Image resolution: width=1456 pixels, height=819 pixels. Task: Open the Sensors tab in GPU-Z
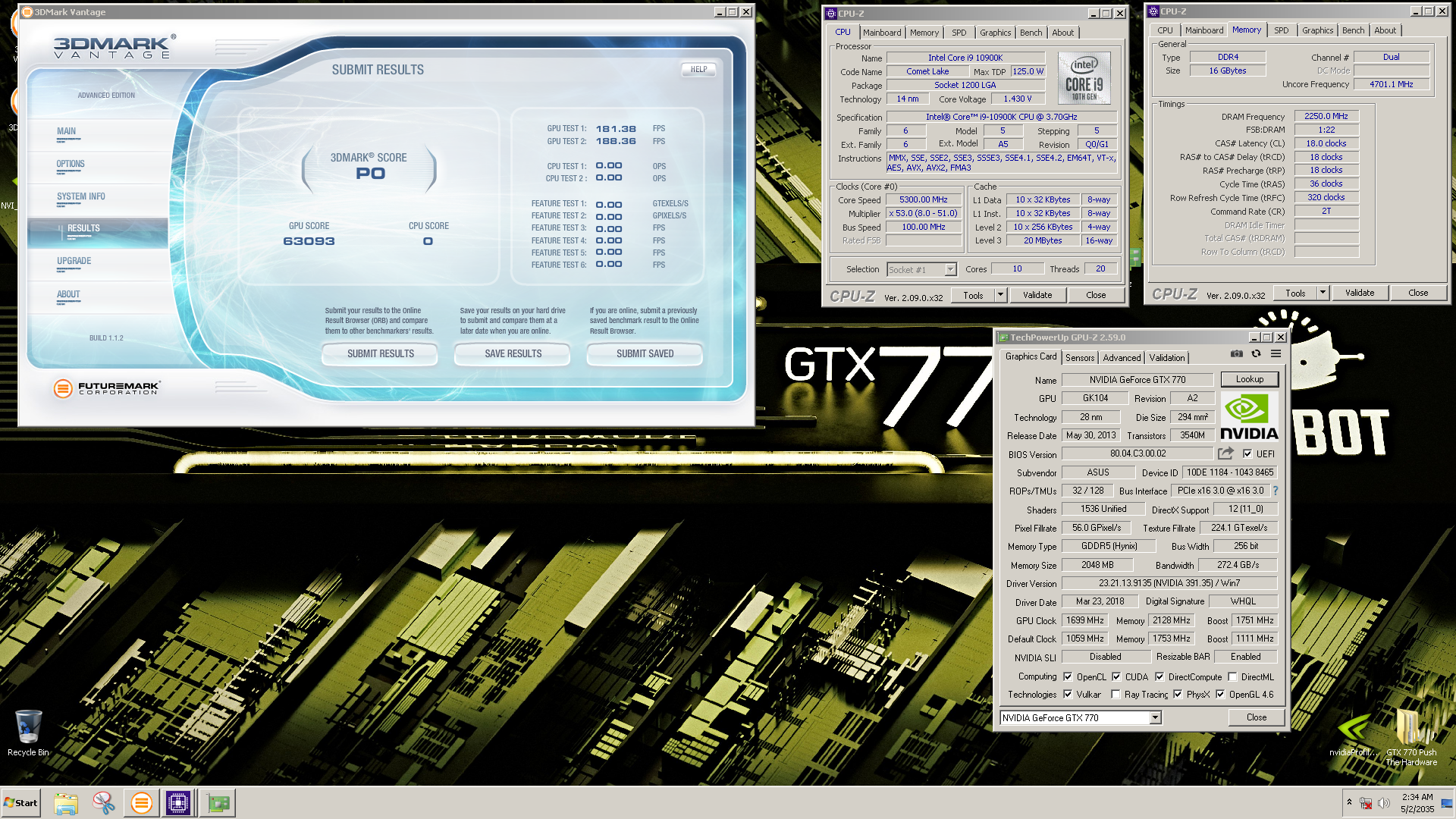click(1080, 358)
